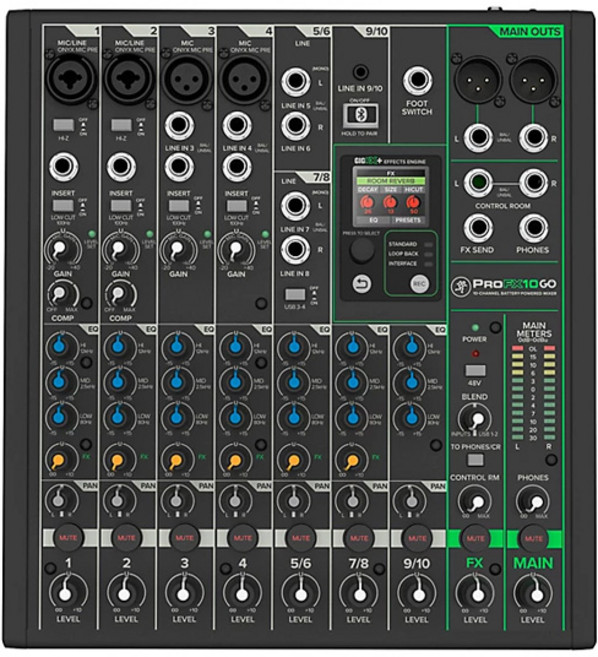Tap the Bluetooth pairing button

click(360, 115)
